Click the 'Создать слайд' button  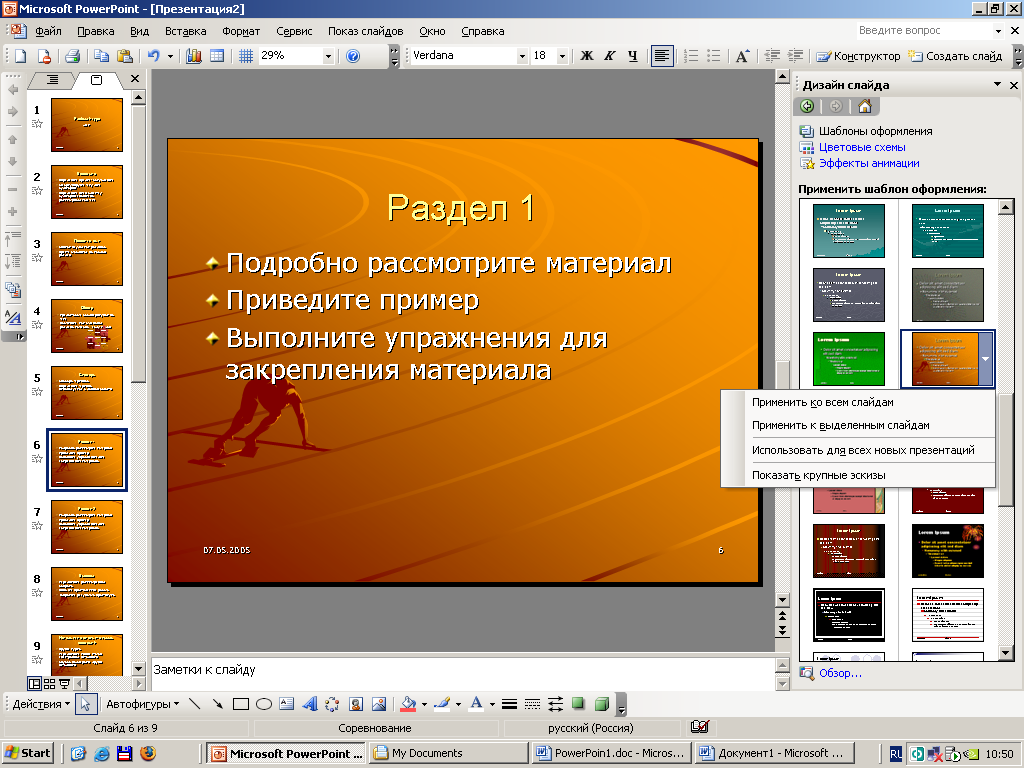pos(956,56)
